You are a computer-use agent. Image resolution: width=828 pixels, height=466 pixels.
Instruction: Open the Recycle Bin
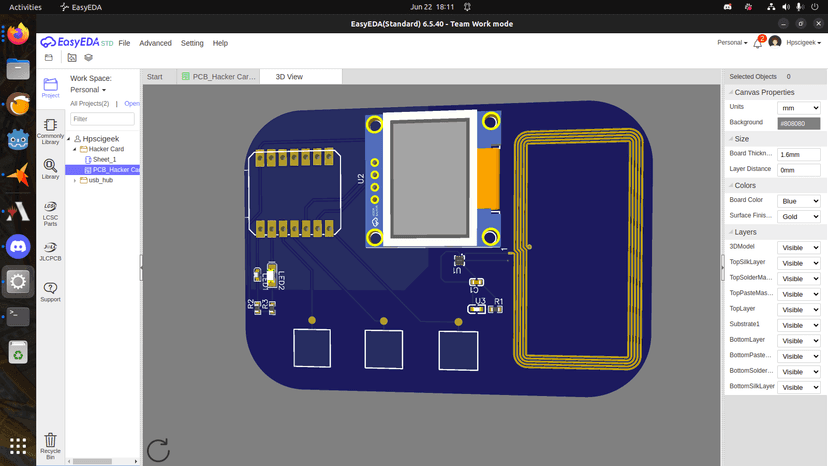[50, 443]
